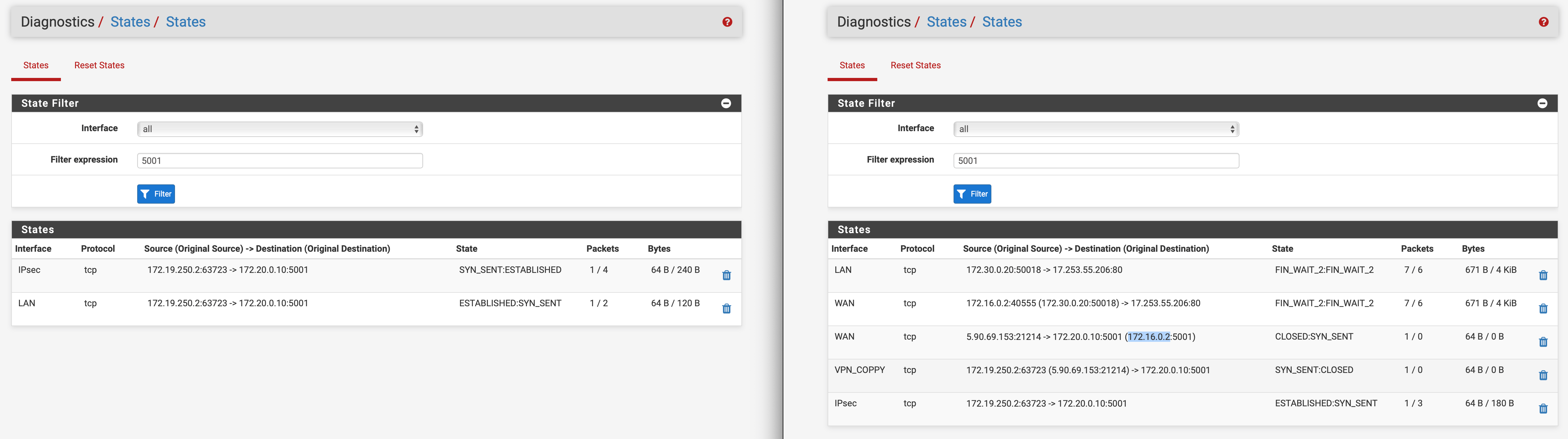Image resolution: width=1568 pixels, height=439 pixels.
Task: Open help icon in left panel header
Action: coord(727,22)
